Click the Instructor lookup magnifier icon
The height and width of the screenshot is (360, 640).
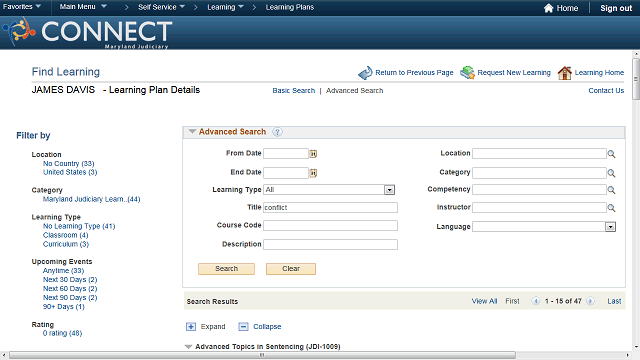611,208
